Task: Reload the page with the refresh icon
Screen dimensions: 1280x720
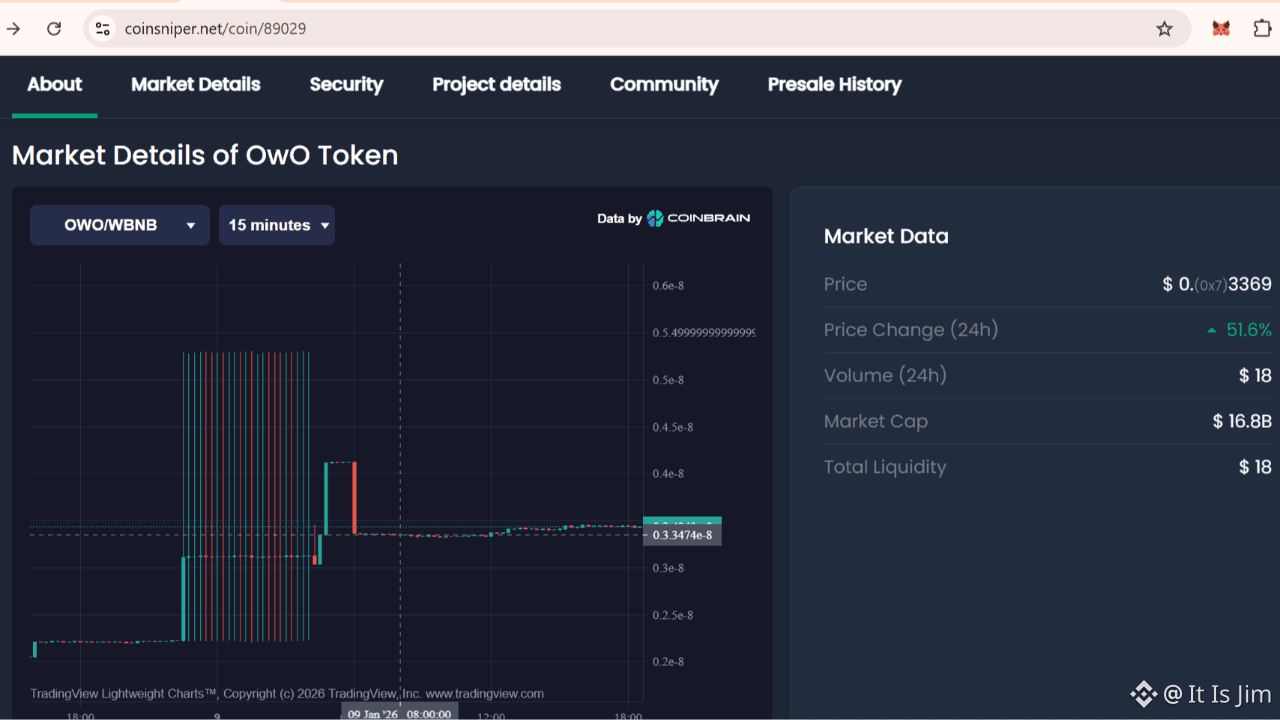Action: [x=54, y=29]
